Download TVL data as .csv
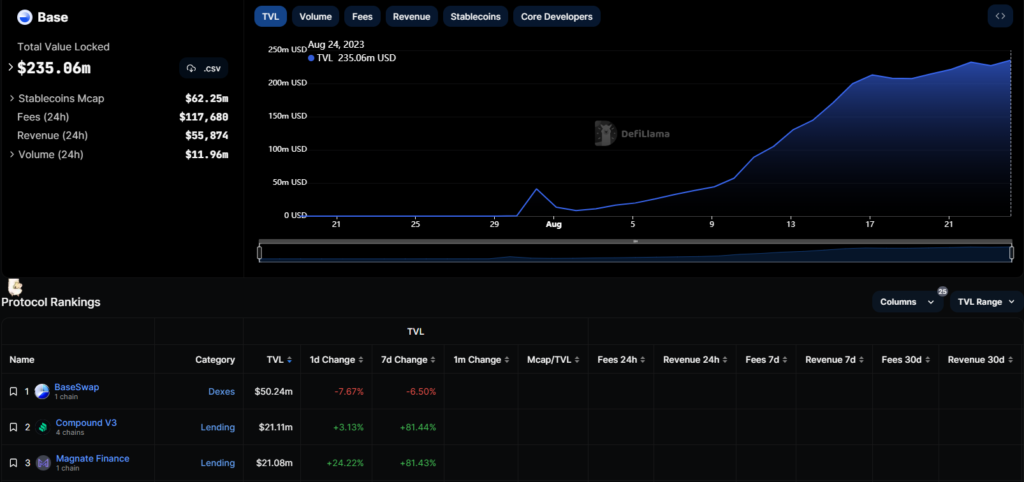 203,68
